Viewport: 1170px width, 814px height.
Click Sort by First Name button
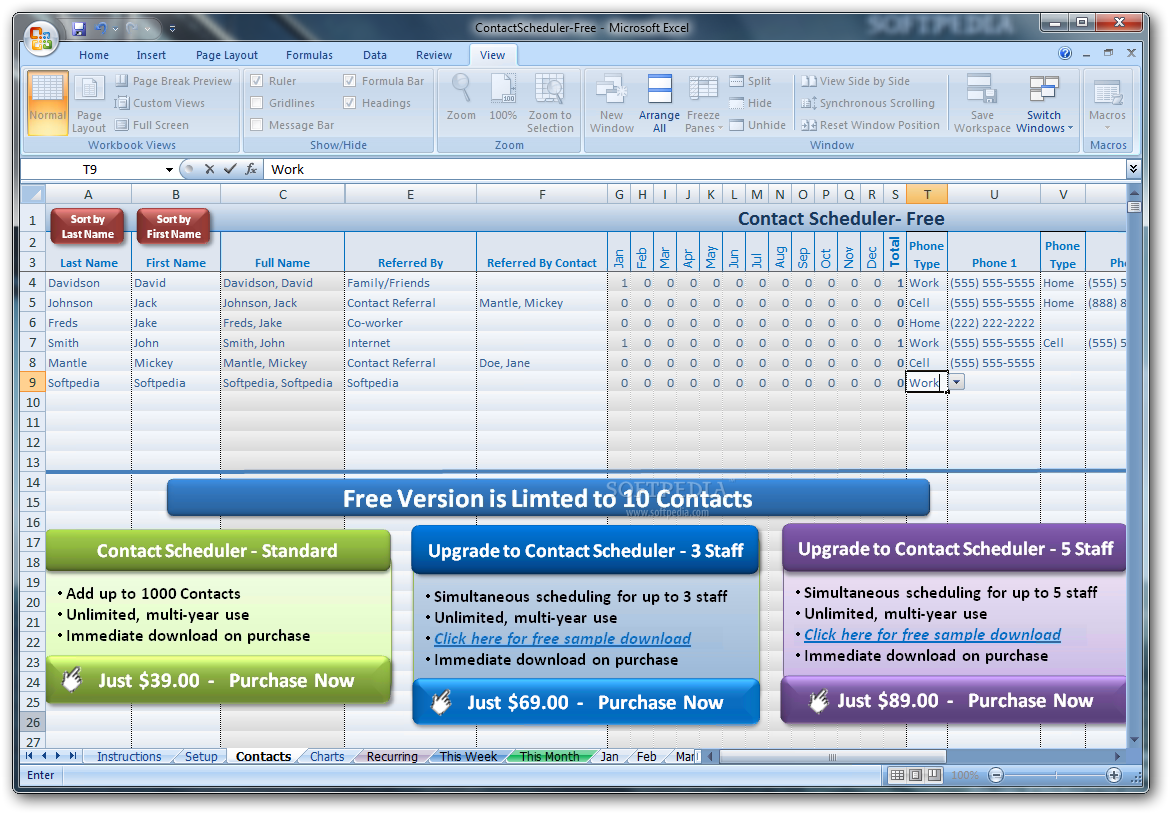(174, 226)
